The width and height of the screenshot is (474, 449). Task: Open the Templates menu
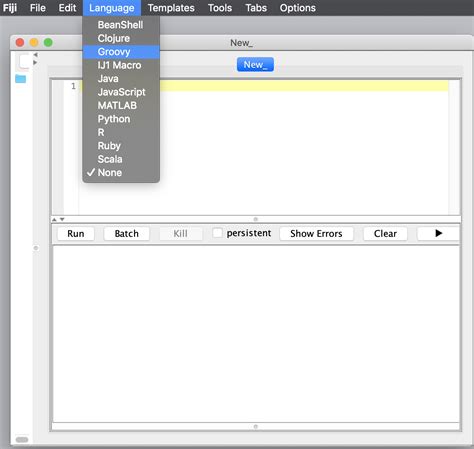pos(171,8)
